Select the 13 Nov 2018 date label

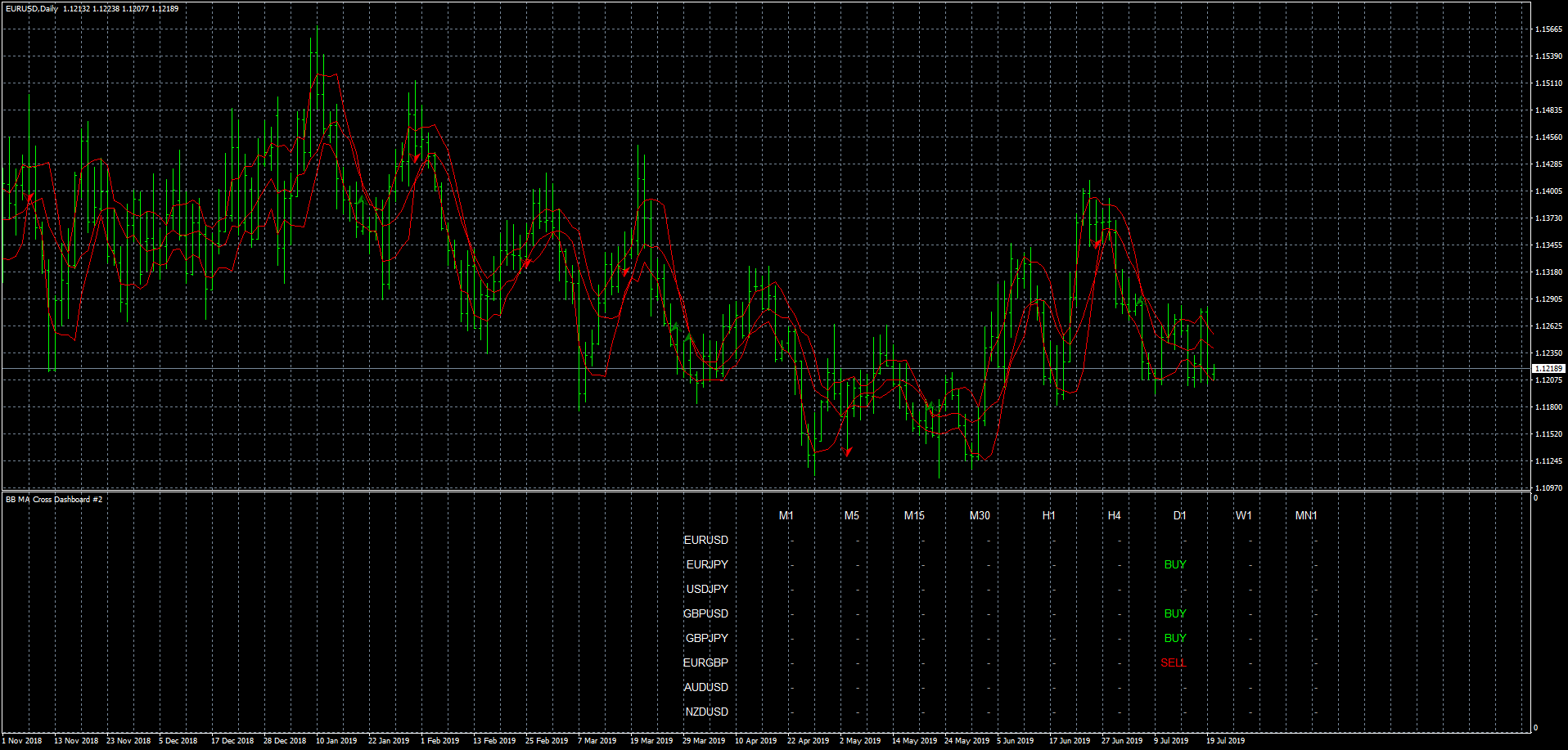click(76, 741)
